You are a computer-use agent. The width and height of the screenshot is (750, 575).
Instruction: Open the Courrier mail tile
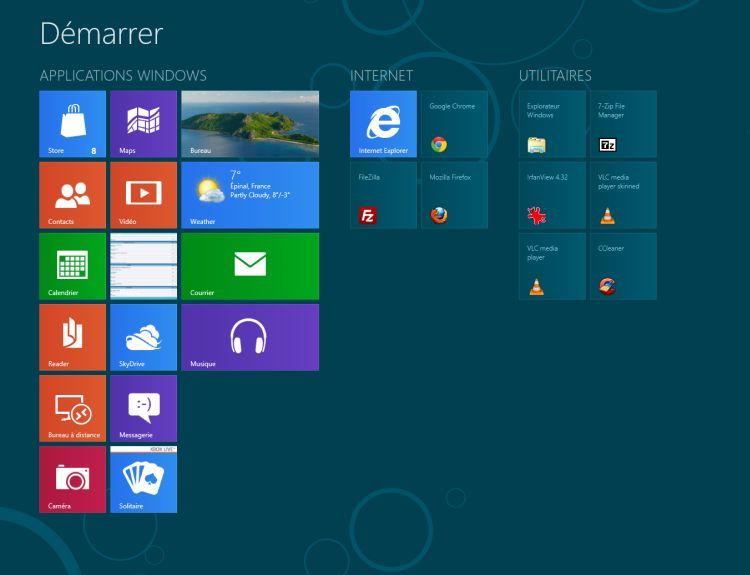[250, 266]
